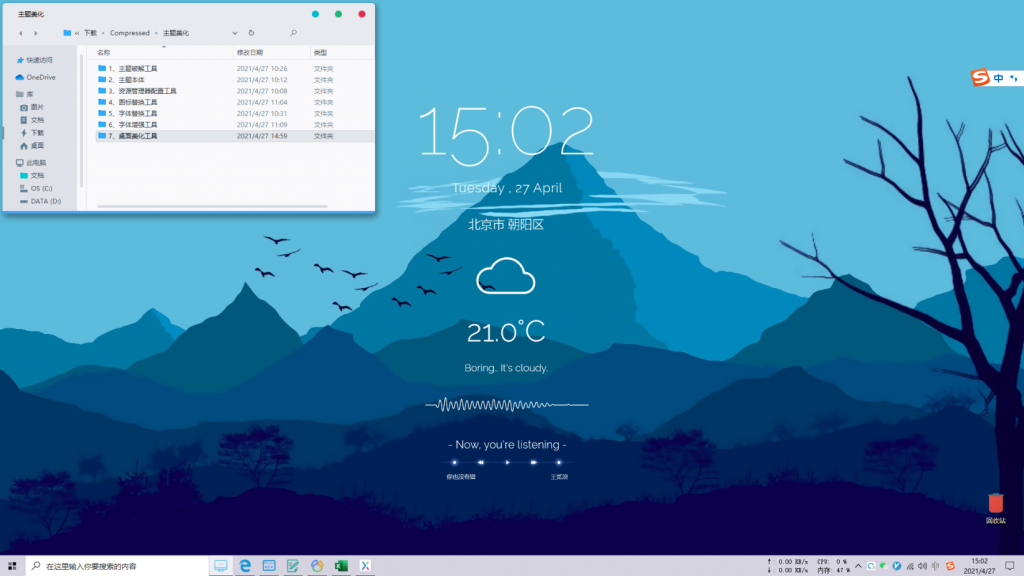Screen dimensions: 1024x576
Task: Click the refresh icon in the address bar
Action: pyautogui.click(x=252, y=33)
